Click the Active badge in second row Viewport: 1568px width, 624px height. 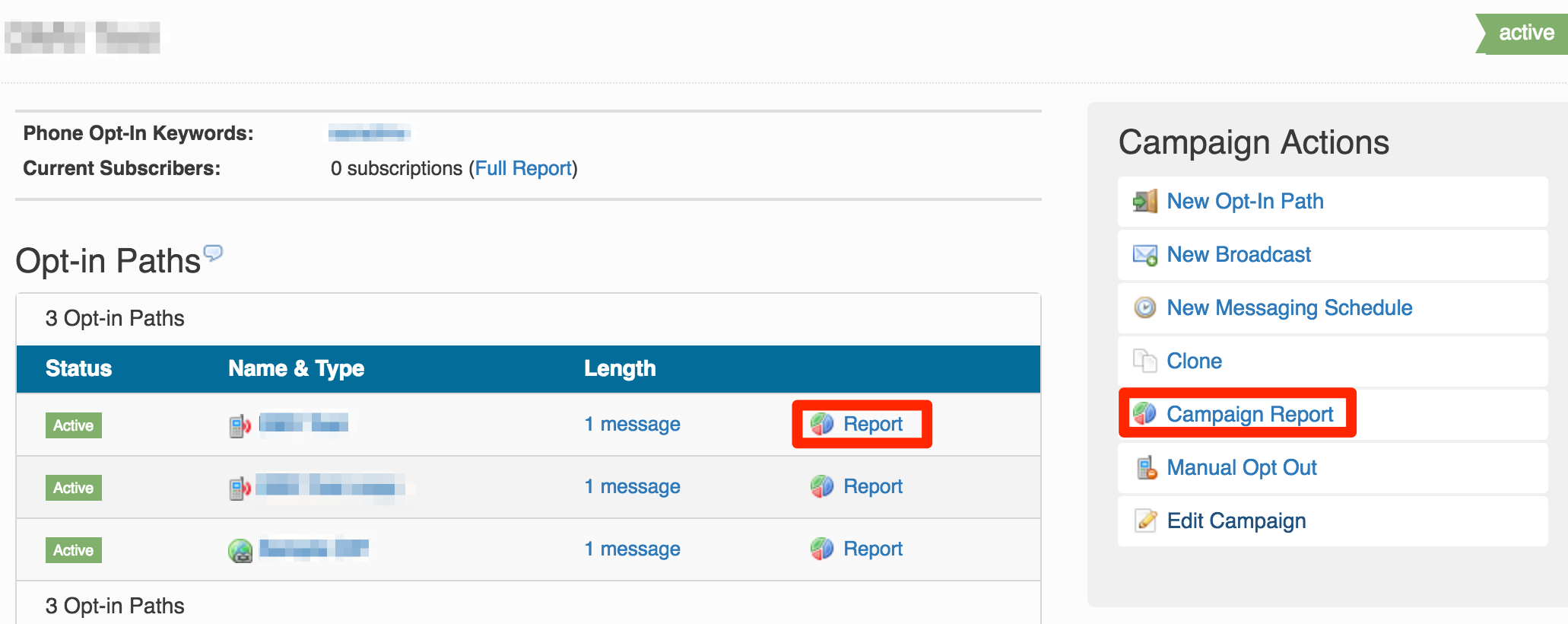point(74,488)
